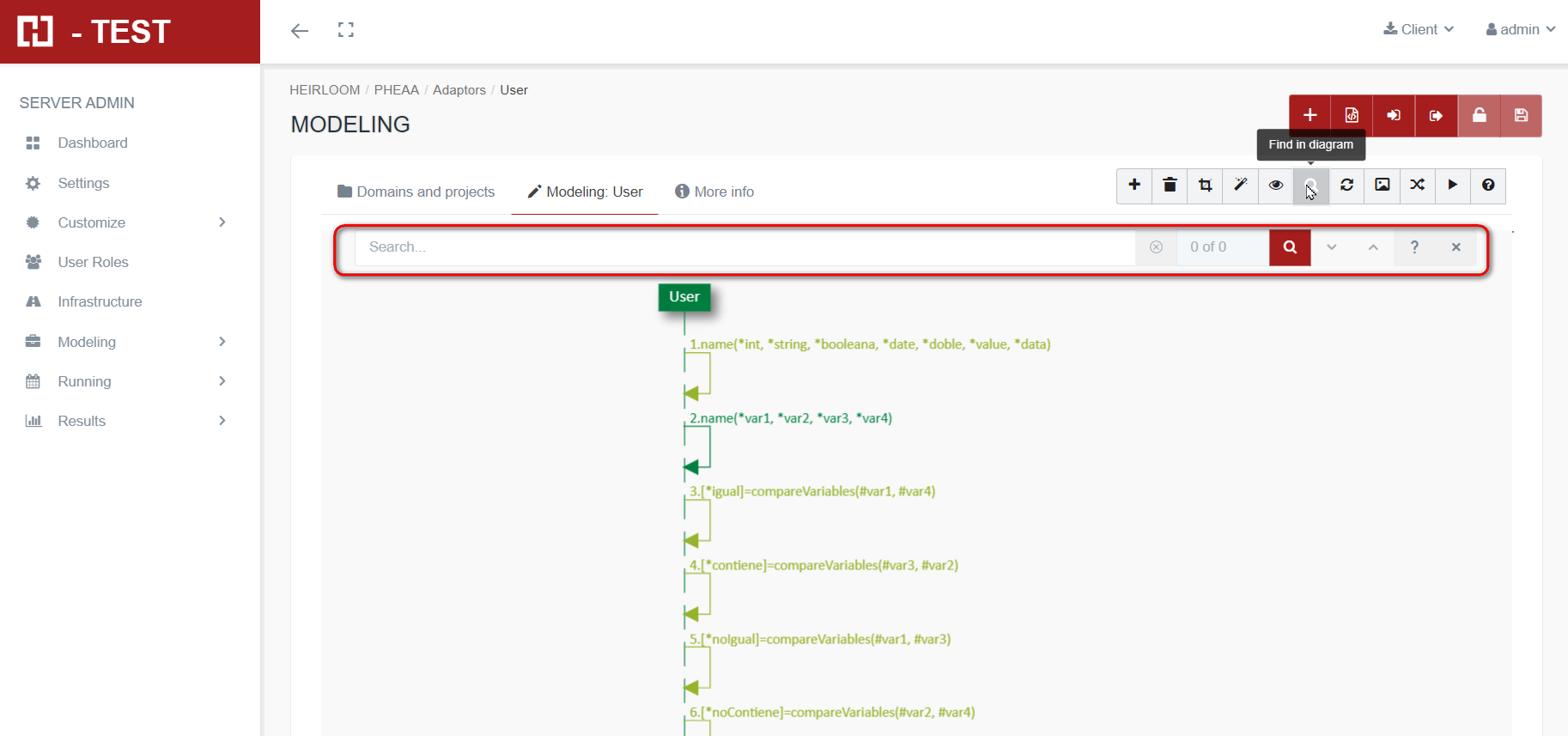
Task: Click the refresh diagram icon
Action: tap(1346, 186)
